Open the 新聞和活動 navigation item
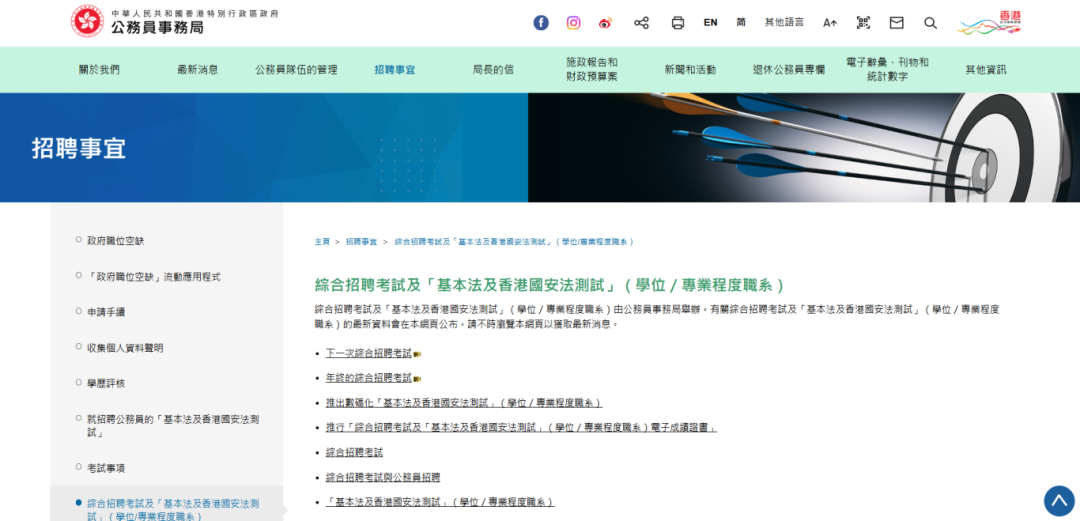This screenshot has height=521, width=1080. click(x=690, y=70)
